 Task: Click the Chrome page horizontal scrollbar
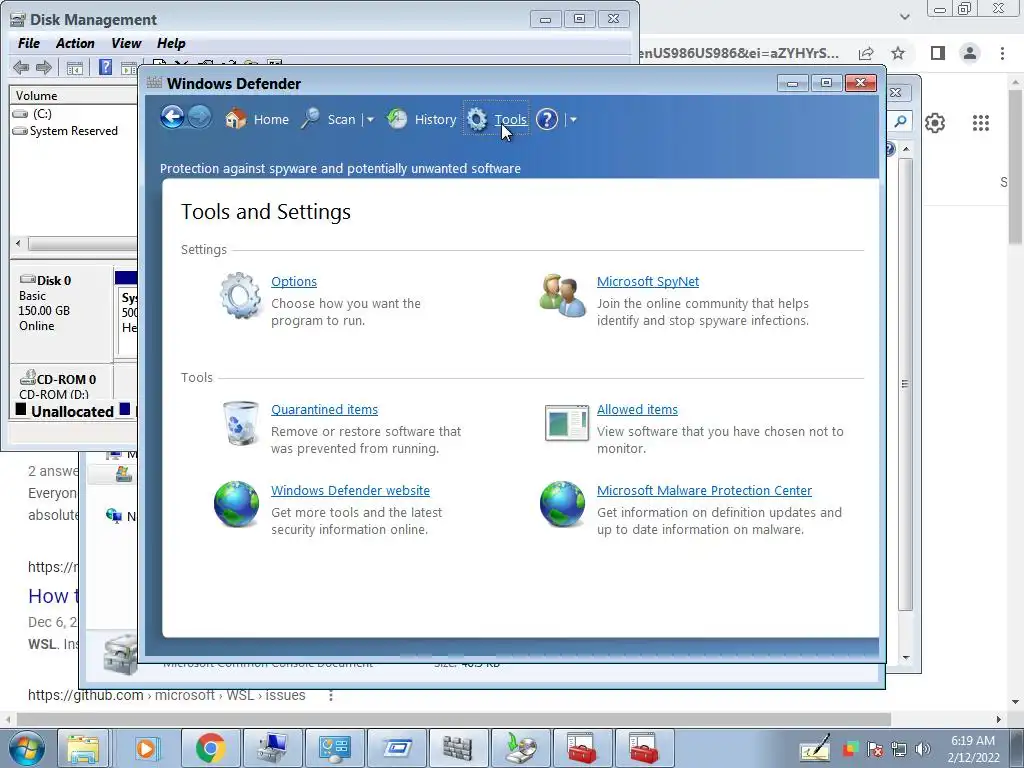click(453, 719)
